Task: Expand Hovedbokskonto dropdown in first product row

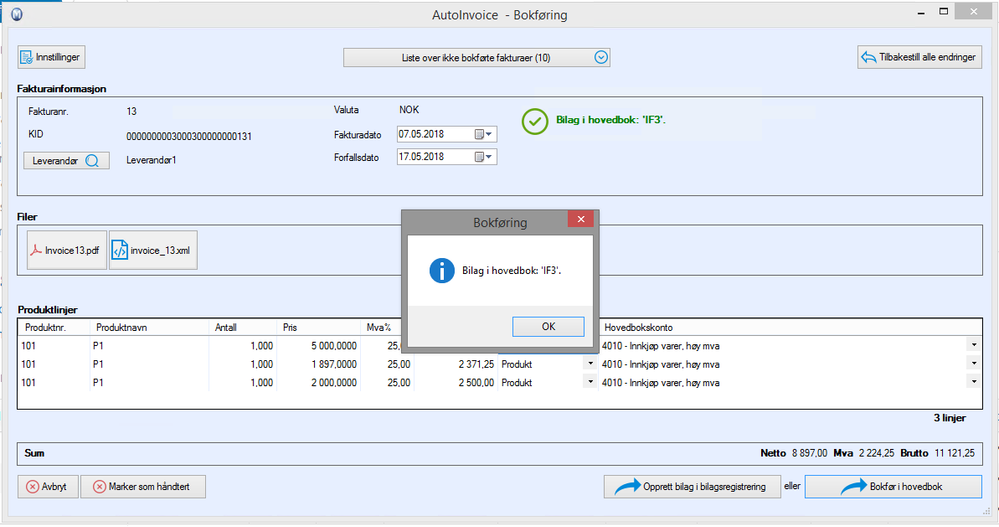Action: coord(974,344)
